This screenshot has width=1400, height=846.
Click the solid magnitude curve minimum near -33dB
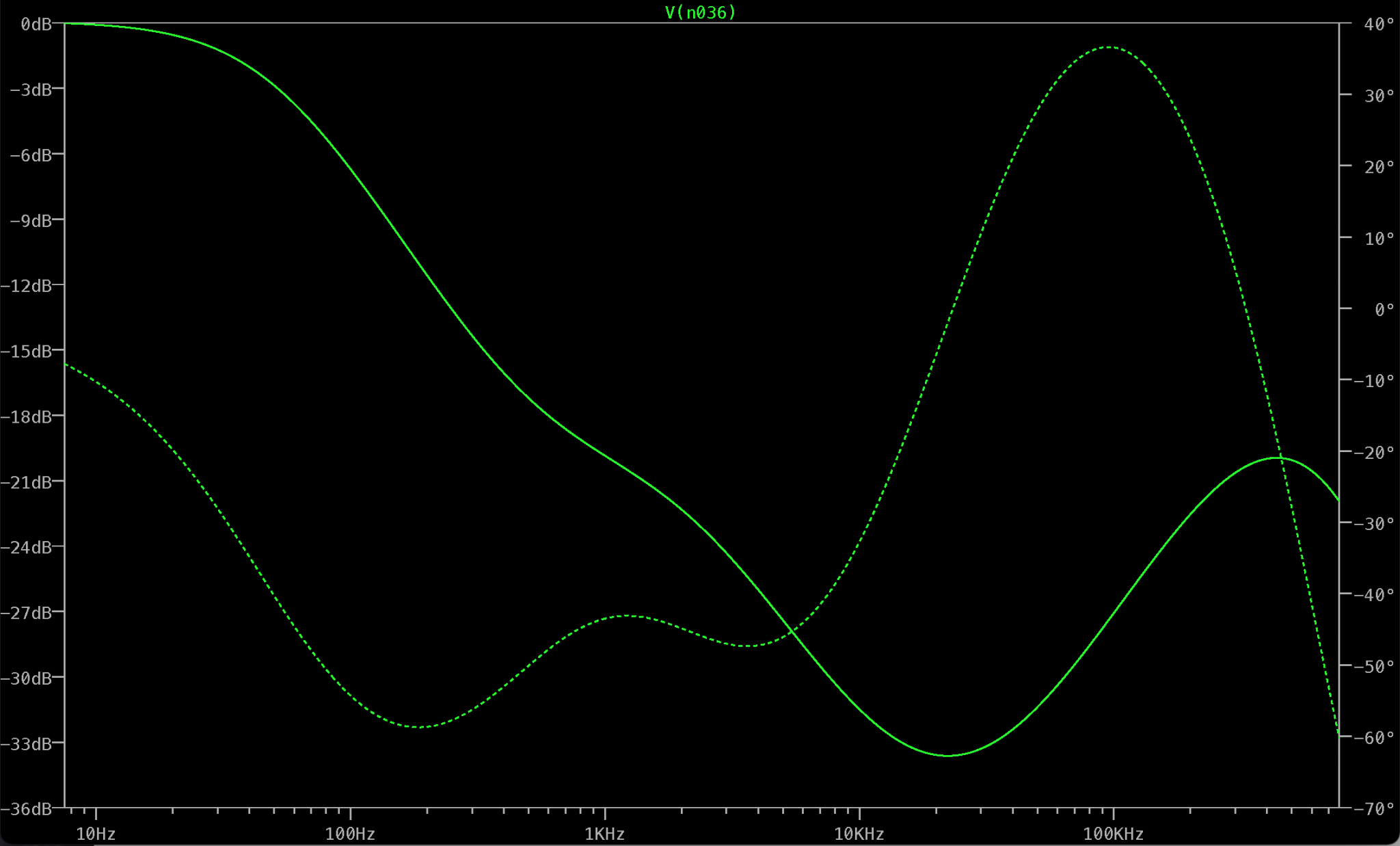(948, 756)
